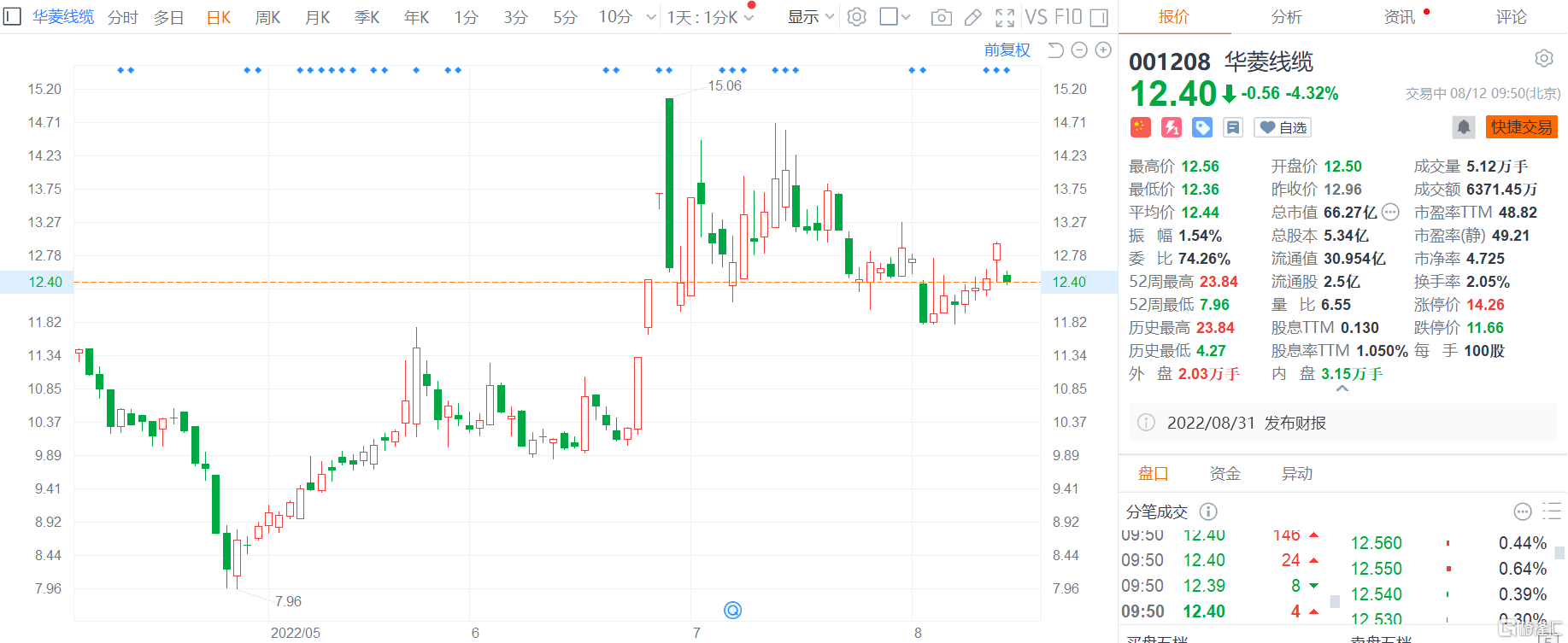The height and width of the screenshot is (643, 1568).
Task: Click the 市盈率TTM 48.82 value
Action: click(1518, 212)
